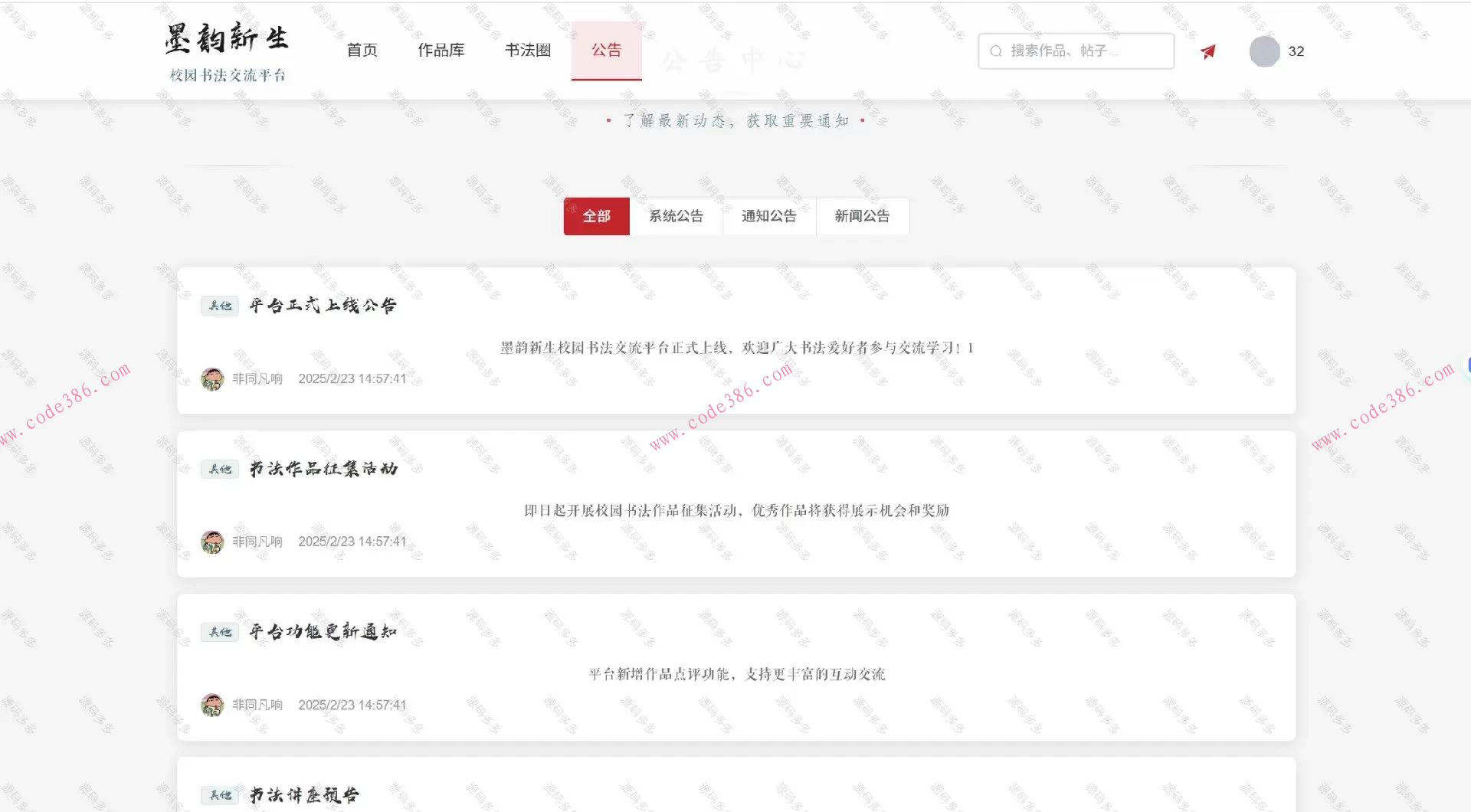Screen dimensions: 1471x812
Task: Click the 32 notification counter
Action: pos(1296,51)
